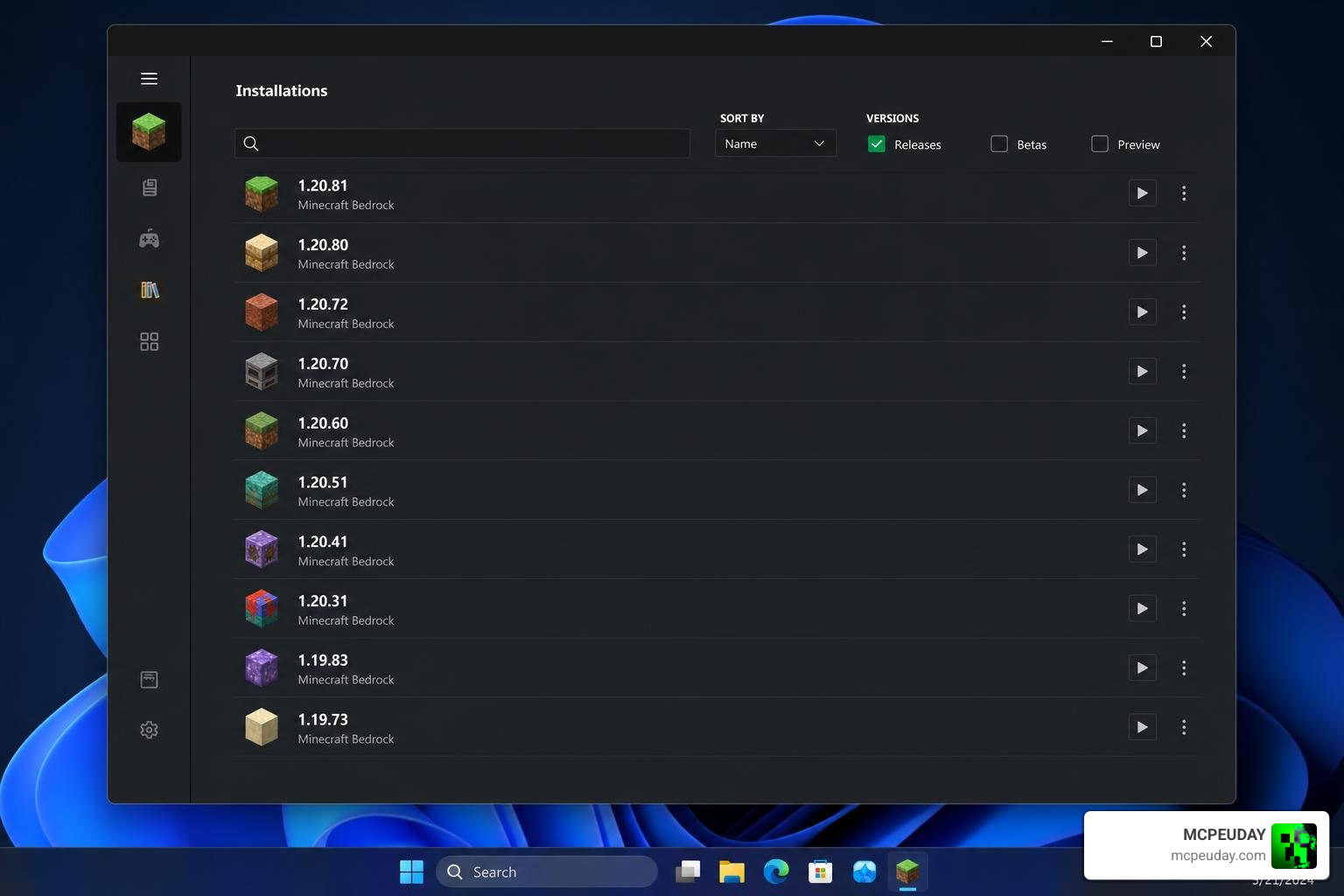The height and width of the screenshot is (896, 1344).
Task: Open more options for version 1.20.41
Action: 1184,549
